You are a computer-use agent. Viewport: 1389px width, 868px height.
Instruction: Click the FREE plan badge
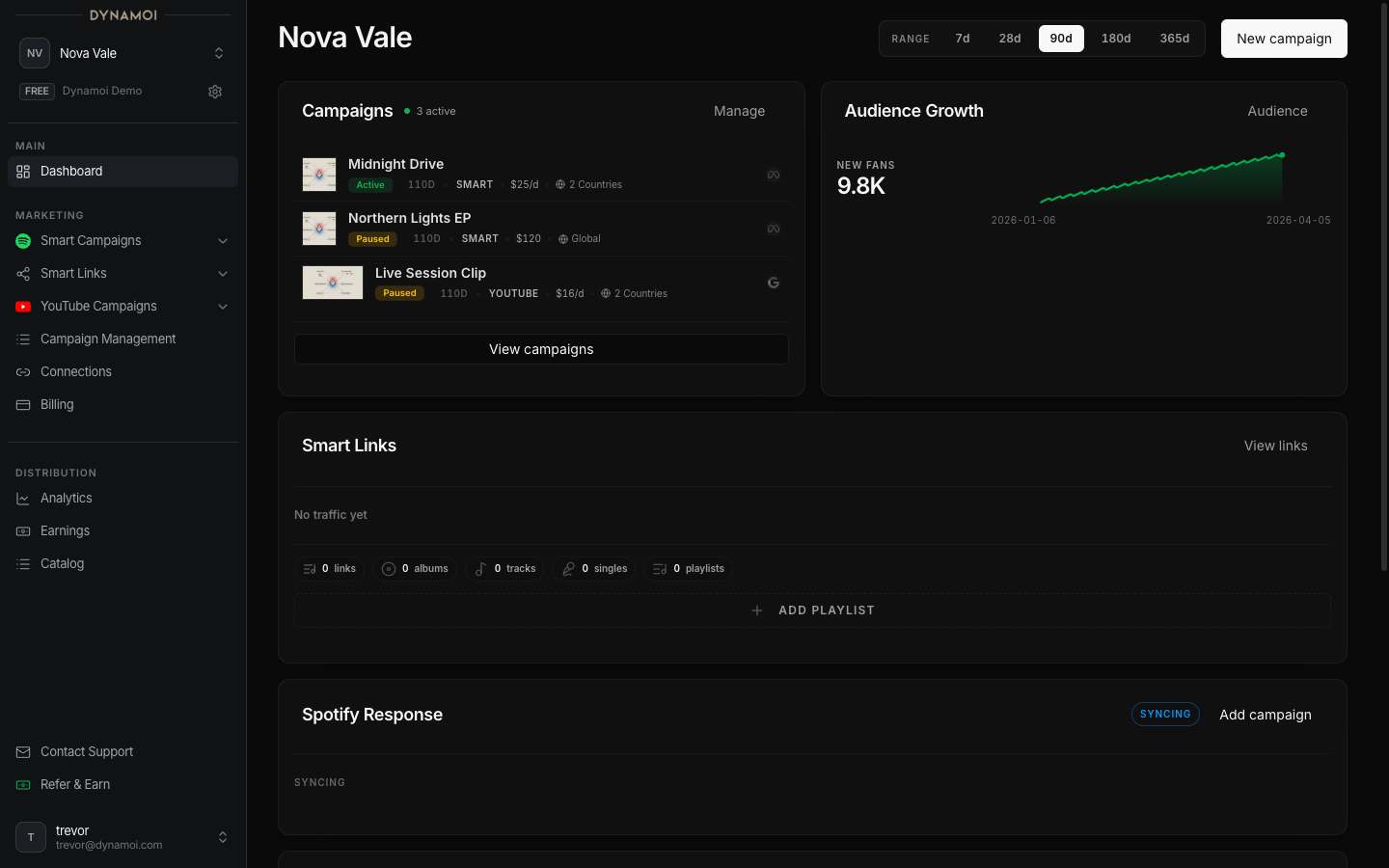pyautogui.click(x=37, y=92)
